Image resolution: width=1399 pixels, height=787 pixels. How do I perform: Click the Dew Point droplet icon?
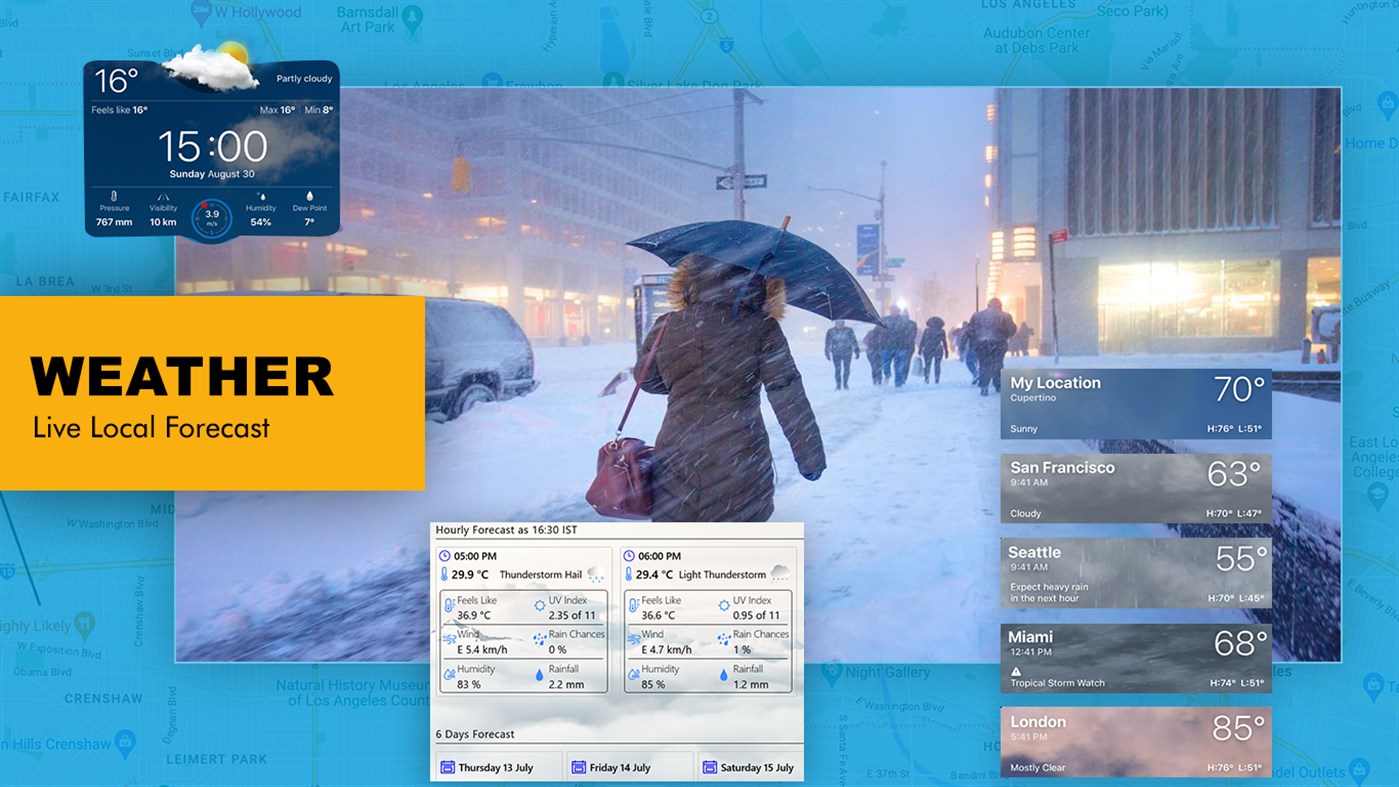[310, 195]
